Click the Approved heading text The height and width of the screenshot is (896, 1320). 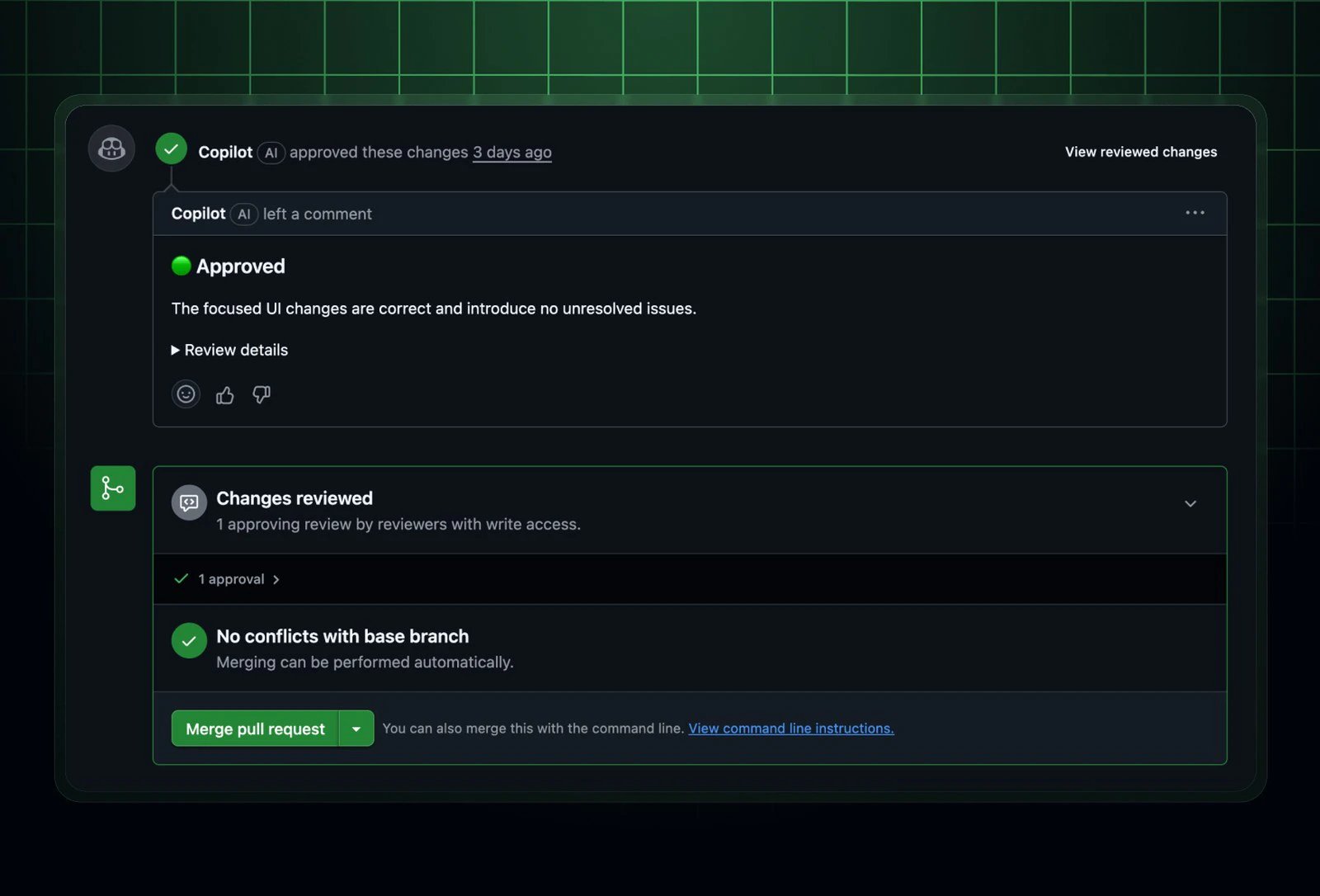click(240, 266)
